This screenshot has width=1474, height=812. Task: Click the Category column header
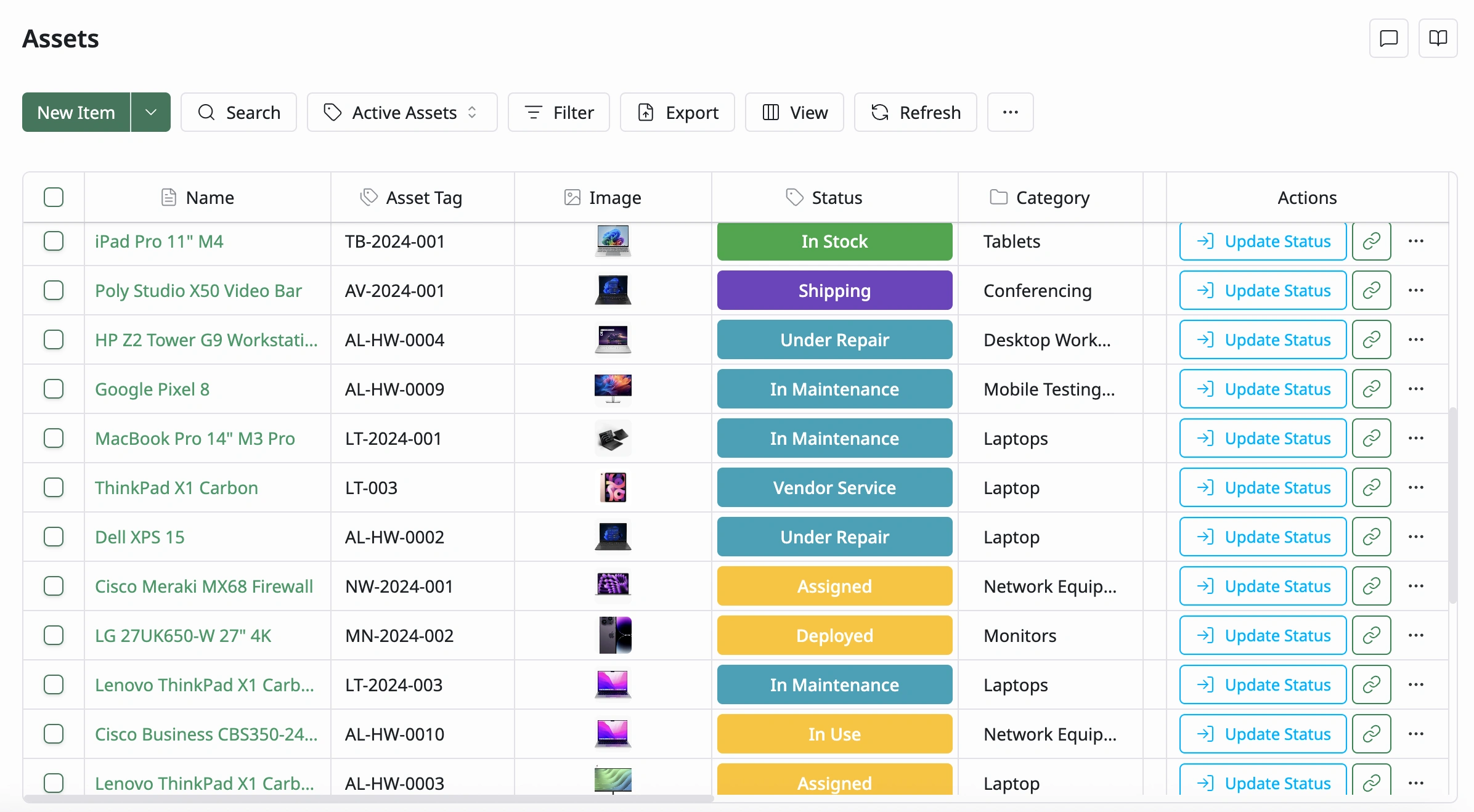pyautogui.click(x=1051, y=197)
